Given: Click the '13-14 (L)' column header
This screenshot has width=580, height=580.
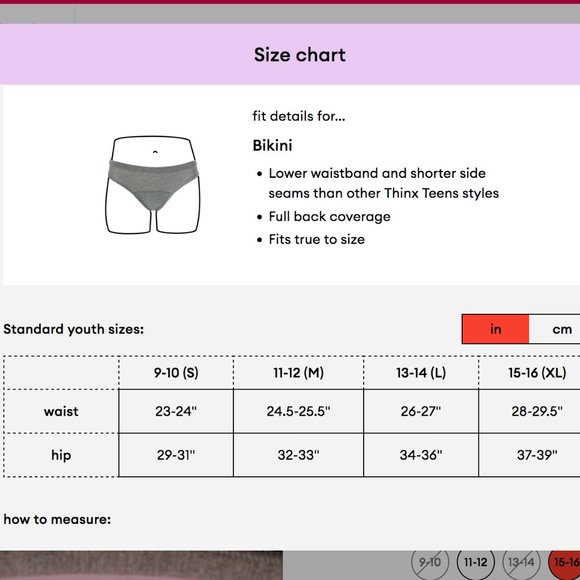Looking at the screenshot, I should (421, 372).
